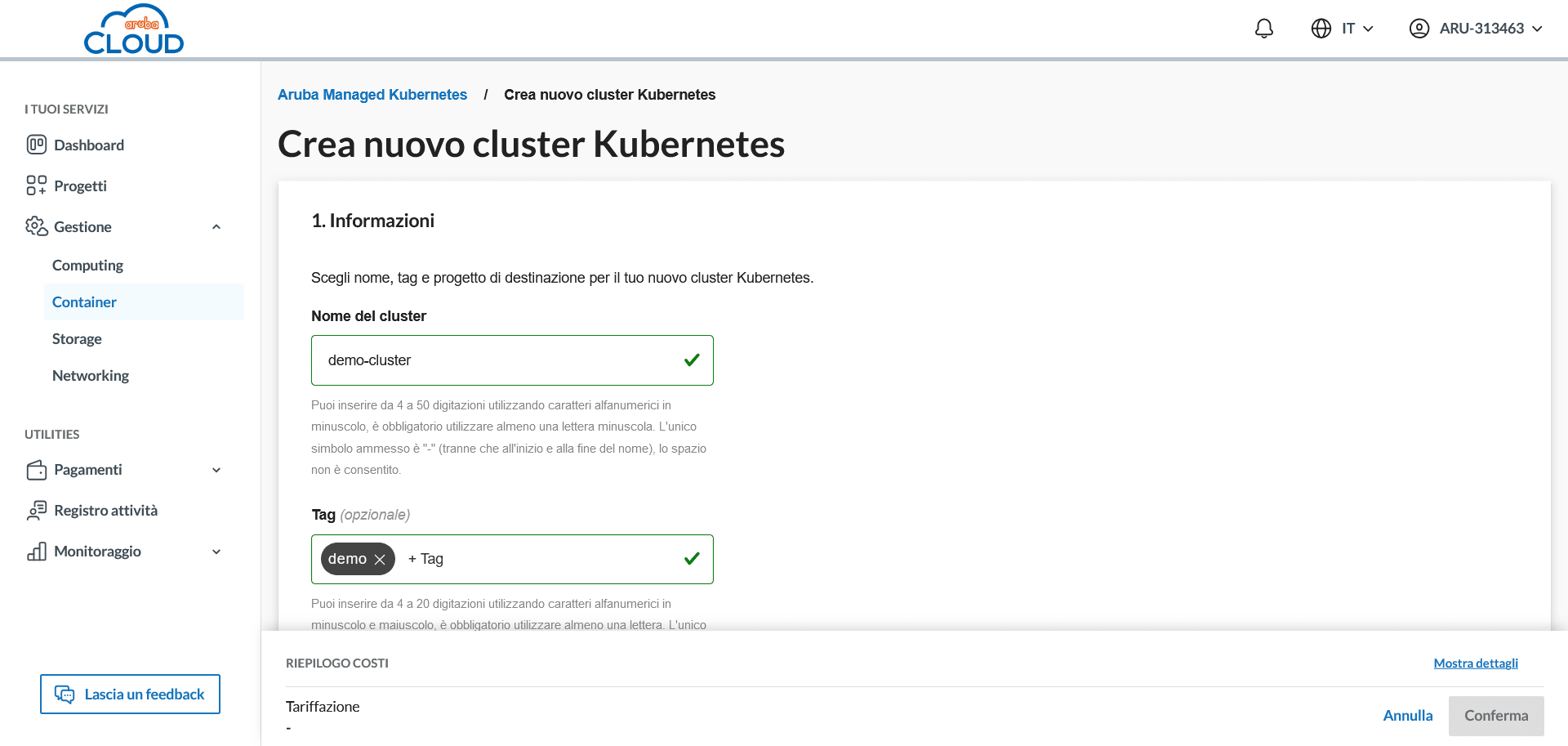Open the notifications bell
Screen dimensions: 1568x746
(x=1263, y=29)
